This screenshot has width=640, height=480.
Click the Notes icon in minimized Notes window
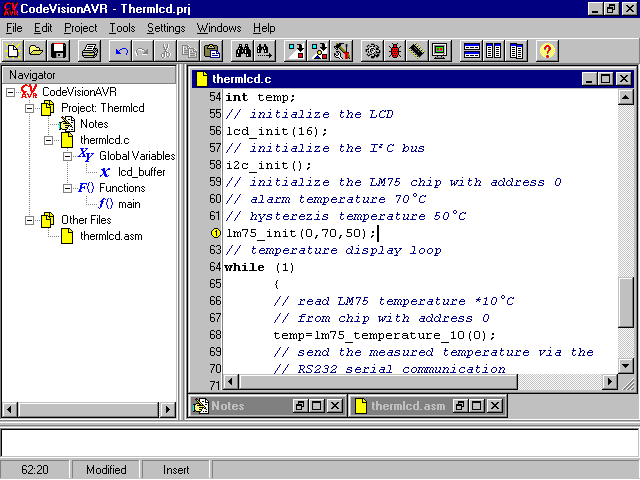[200, 406]
